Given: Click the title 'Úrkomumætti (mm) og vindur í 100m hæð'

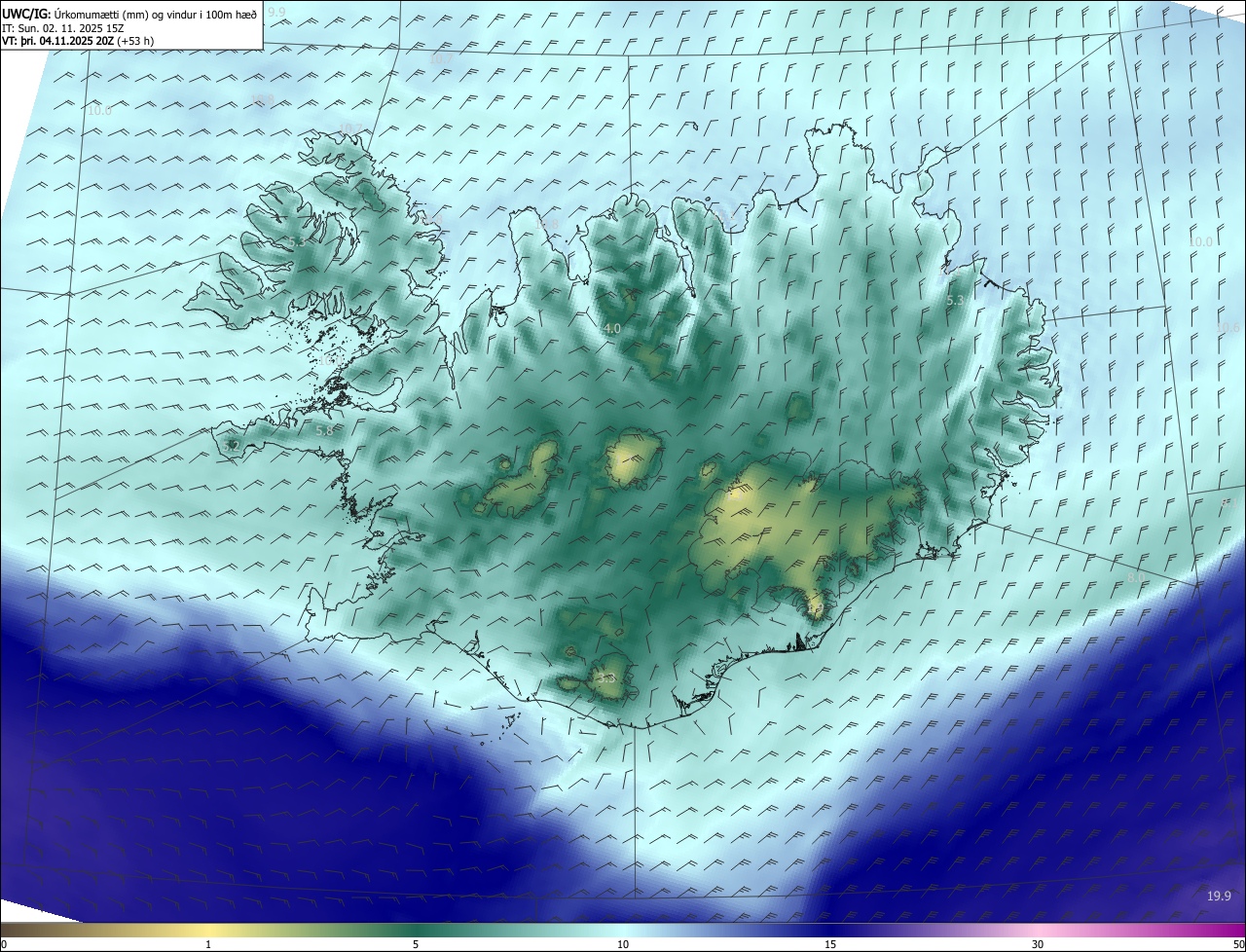Looking at the screenshot, I should (x=156, y=14).
